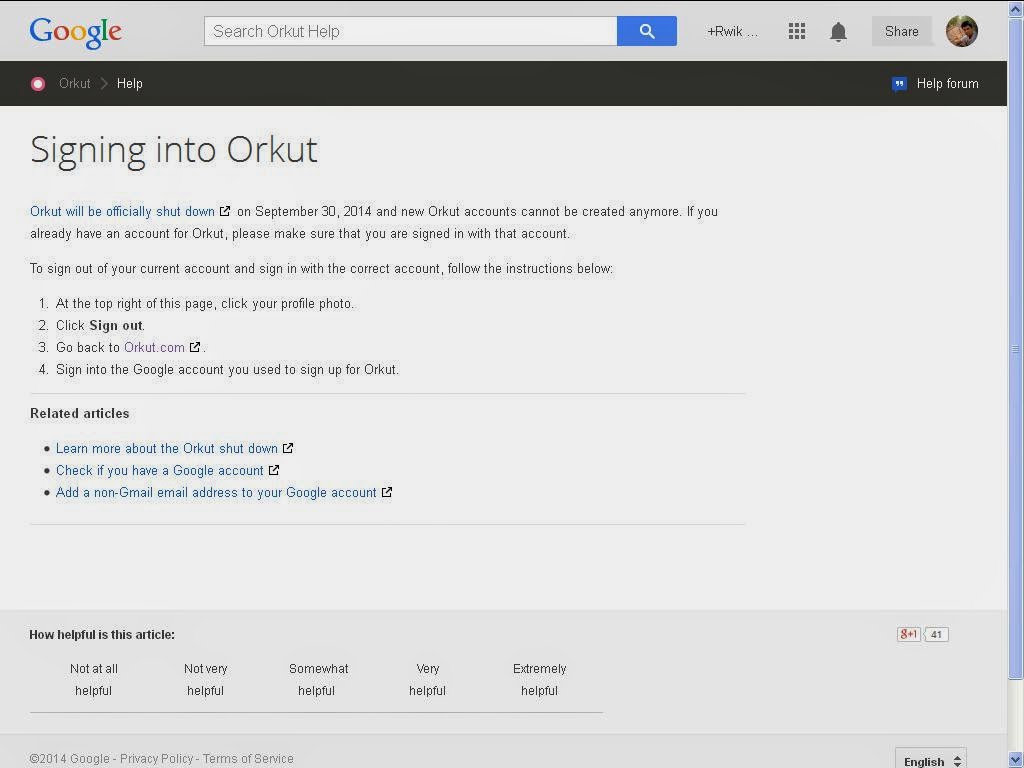This screenshot has height=768, width=1024.
Task: Rate article 'Very helpful'
Action: [x=428, y=679]
